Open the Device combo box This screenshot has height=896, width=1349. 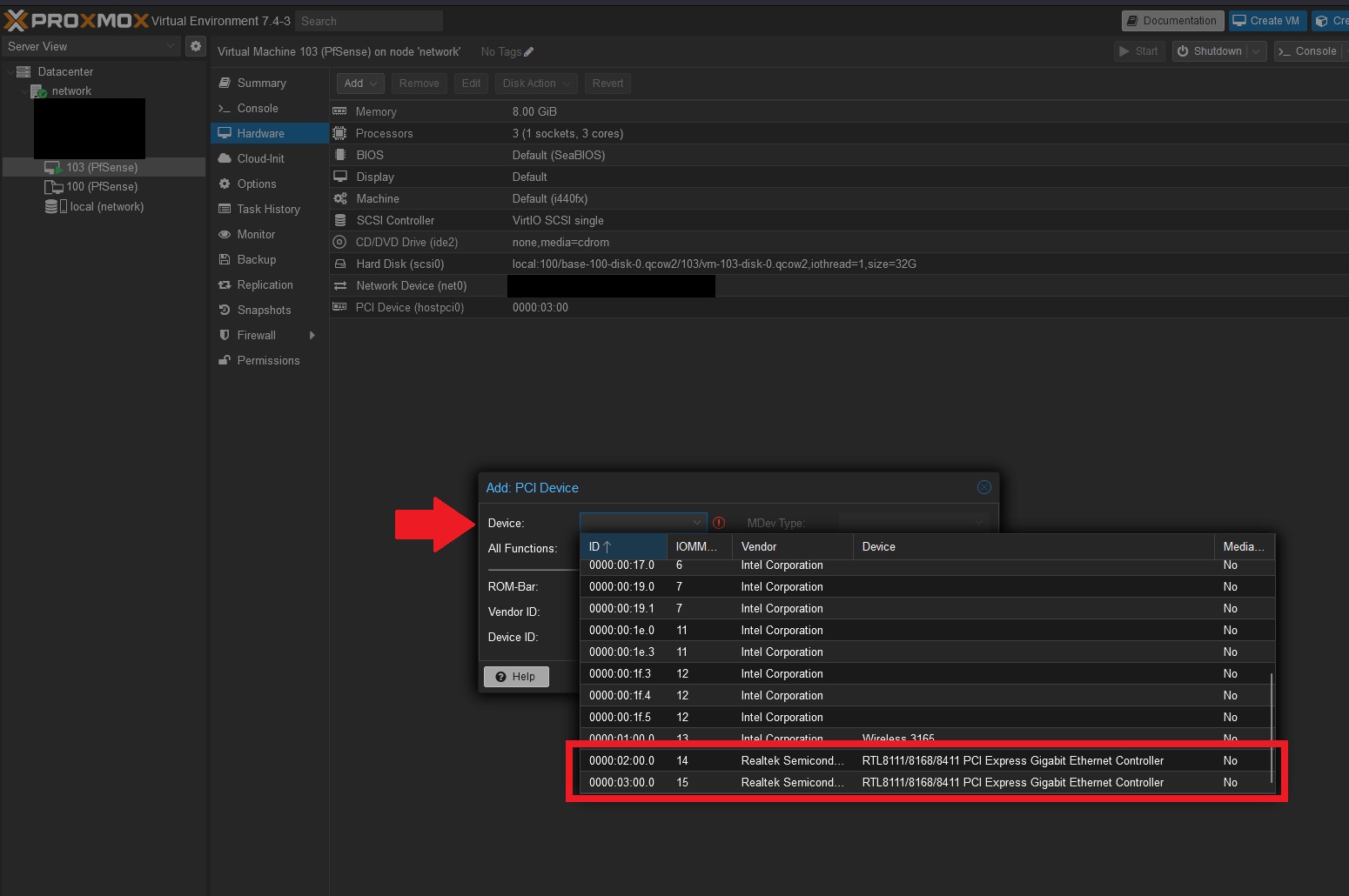643,522
